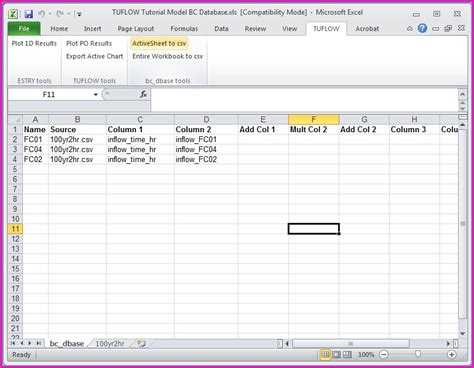The image size is (474, 368).
Task: Switch to Page Break Preview button
Action: pyautogui.click(x=347, y=355)
